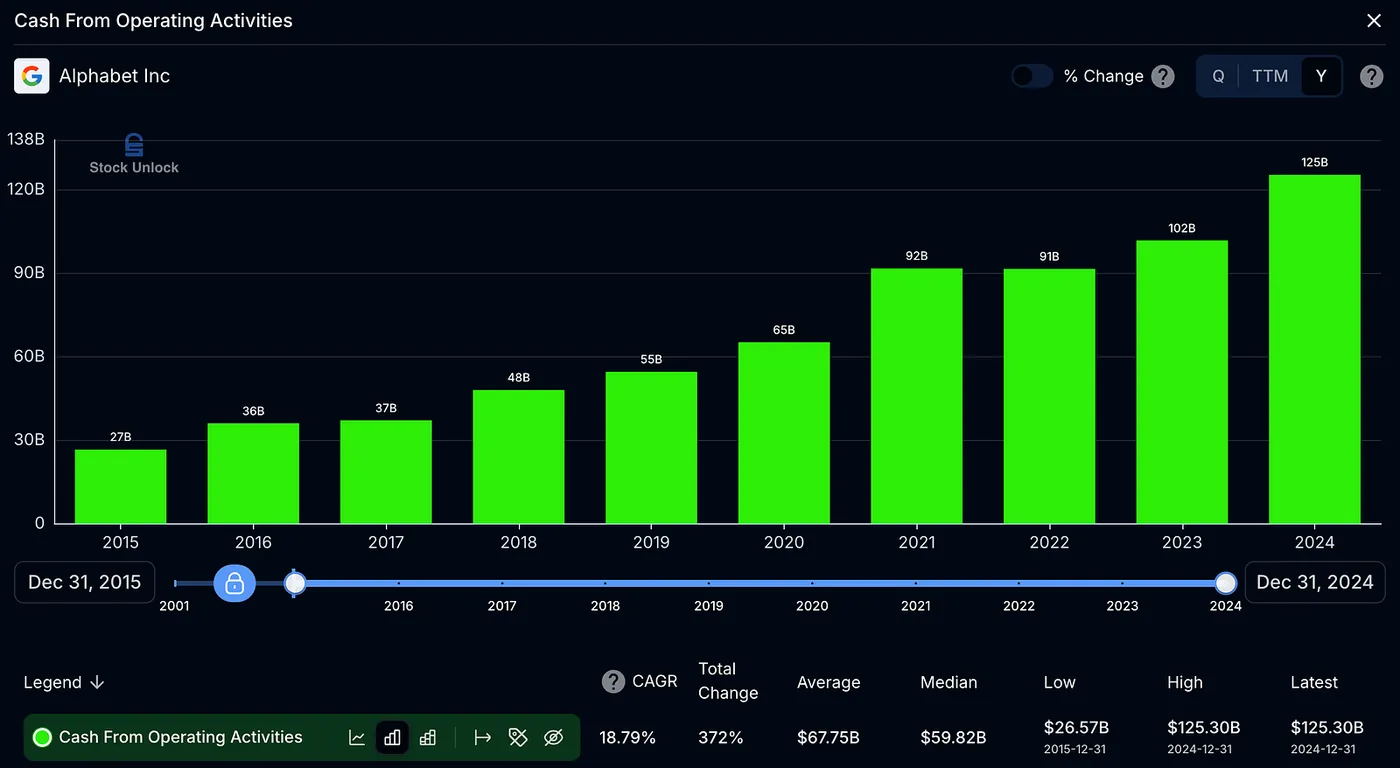Click the 2019 bar labeled 55B
This screenshot has height=768, width=1400.
(x=651, y=447)
